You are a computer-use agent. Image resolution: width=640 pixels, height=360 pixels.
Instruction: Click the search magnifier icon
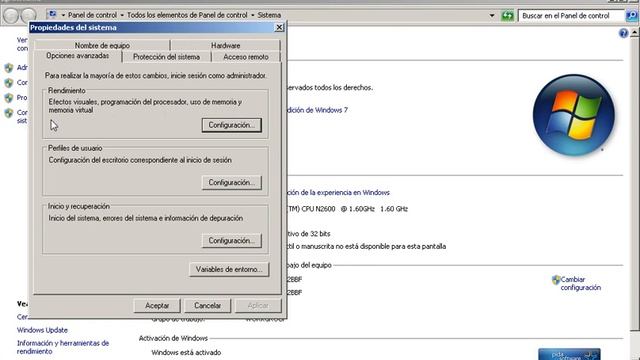click(631, 16)
